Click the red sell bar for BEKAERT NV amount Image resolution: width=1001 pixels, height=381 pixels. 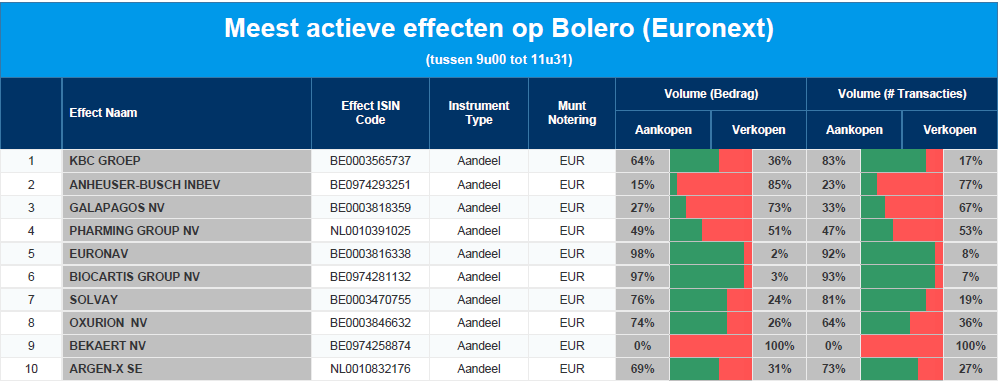711,346
